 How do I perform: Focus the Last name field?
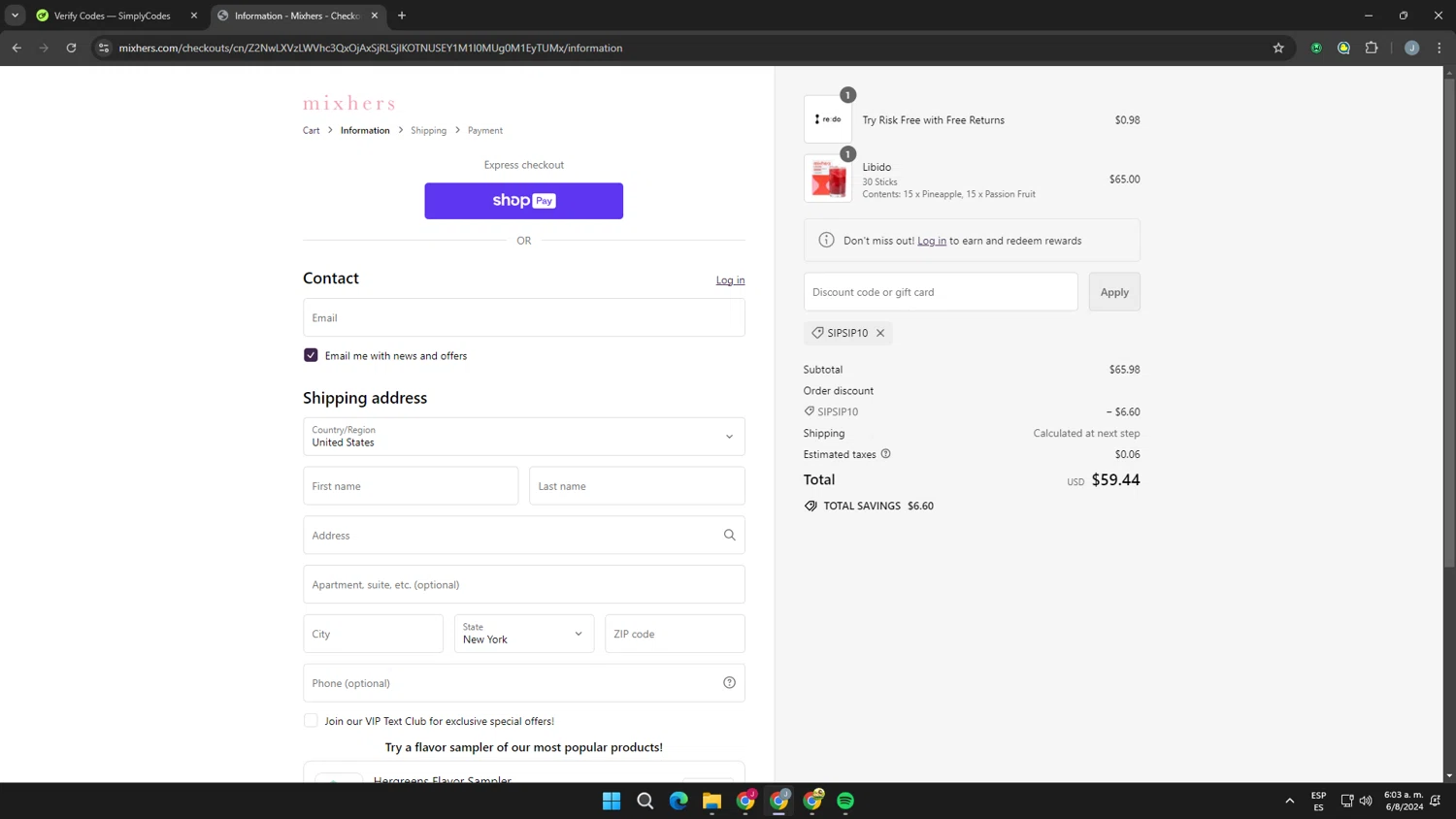637,486
